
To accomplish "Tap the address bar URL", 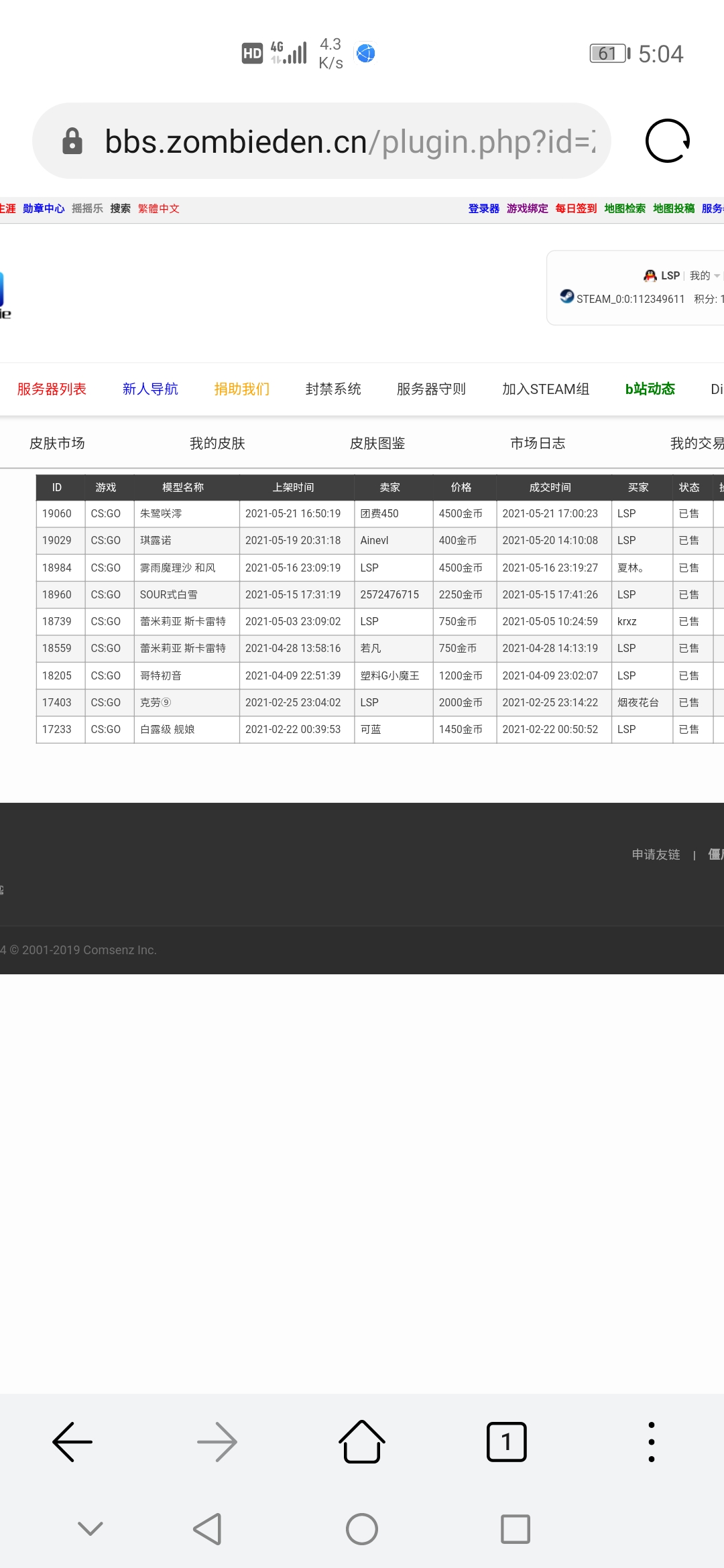I will (350, 141).
